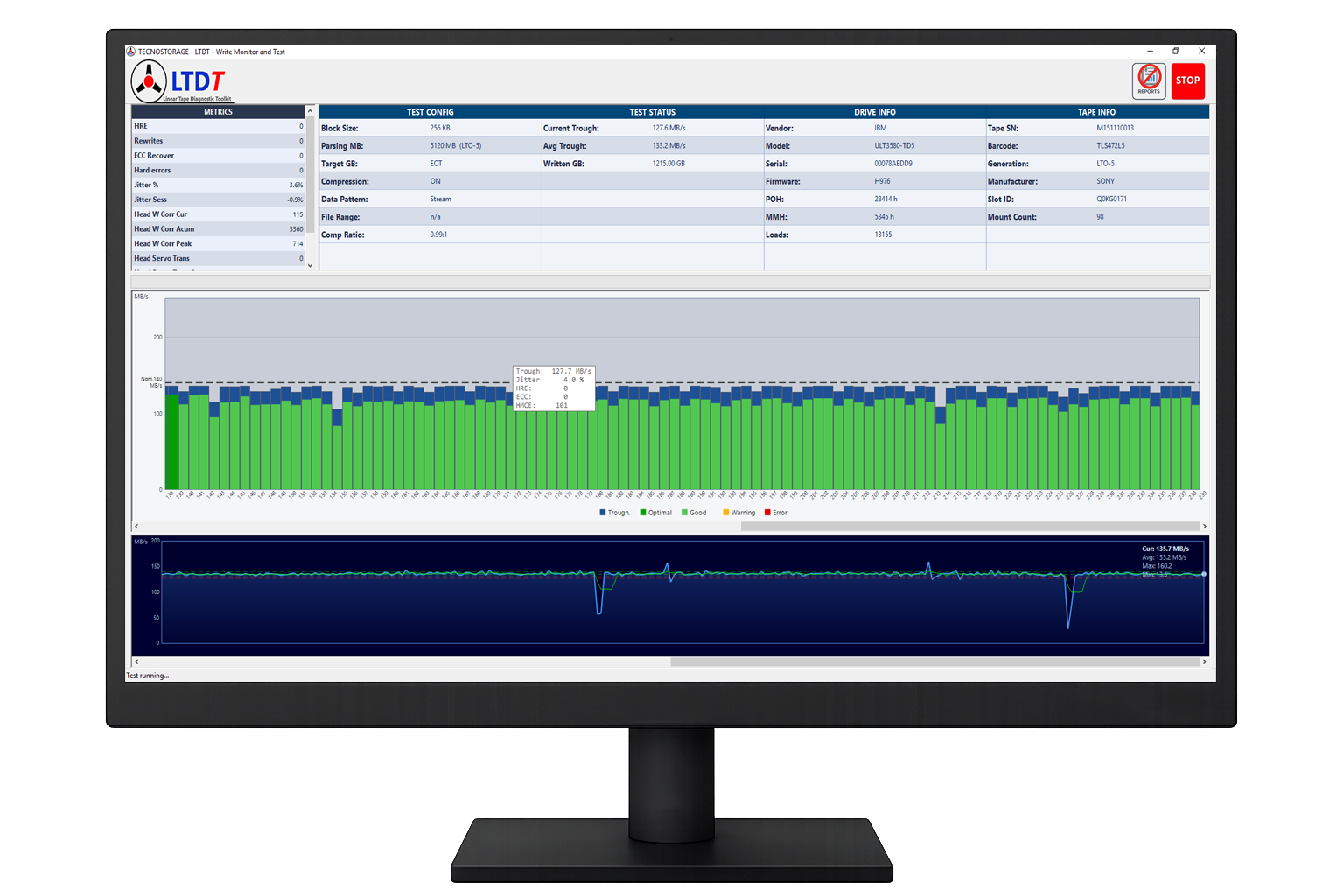Click the Mount Count value 98
1344x896 pixels.
[x=1100, y=217]
